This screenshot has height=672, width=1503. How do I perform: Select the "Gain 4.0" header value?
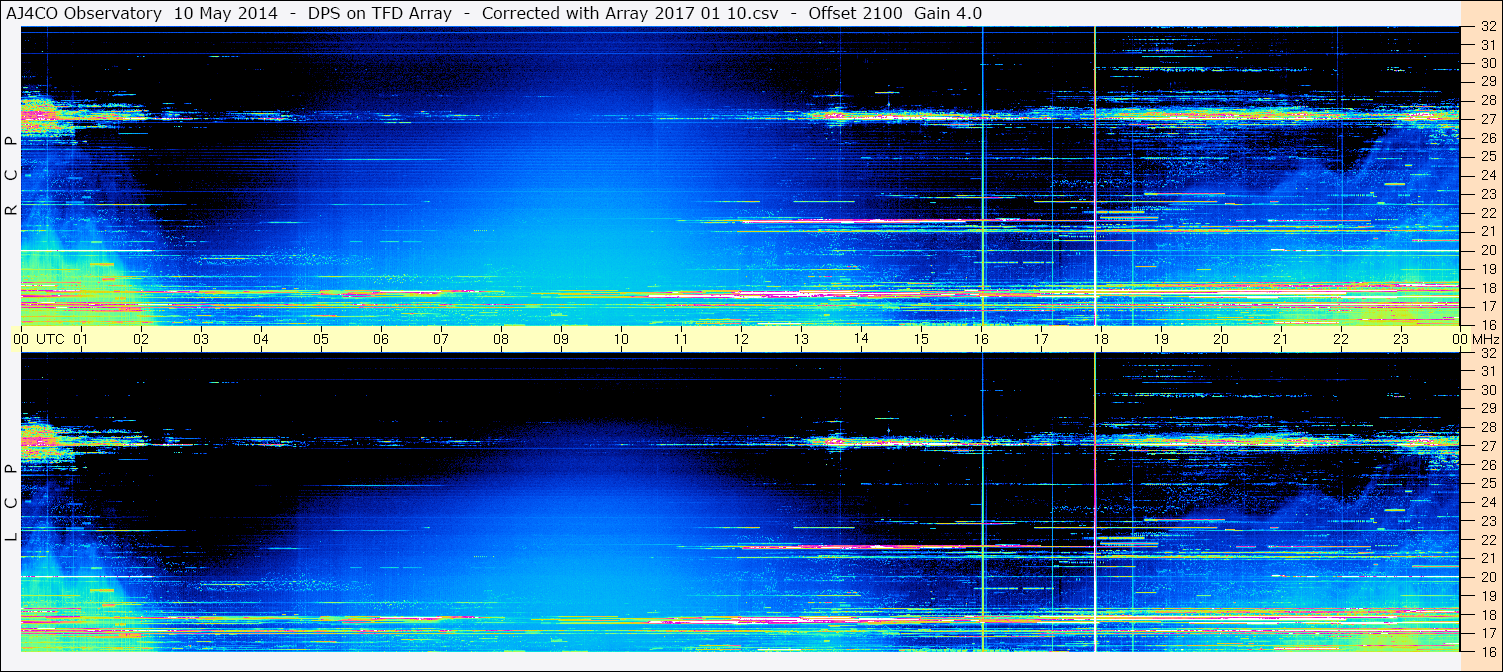point(948,14)
